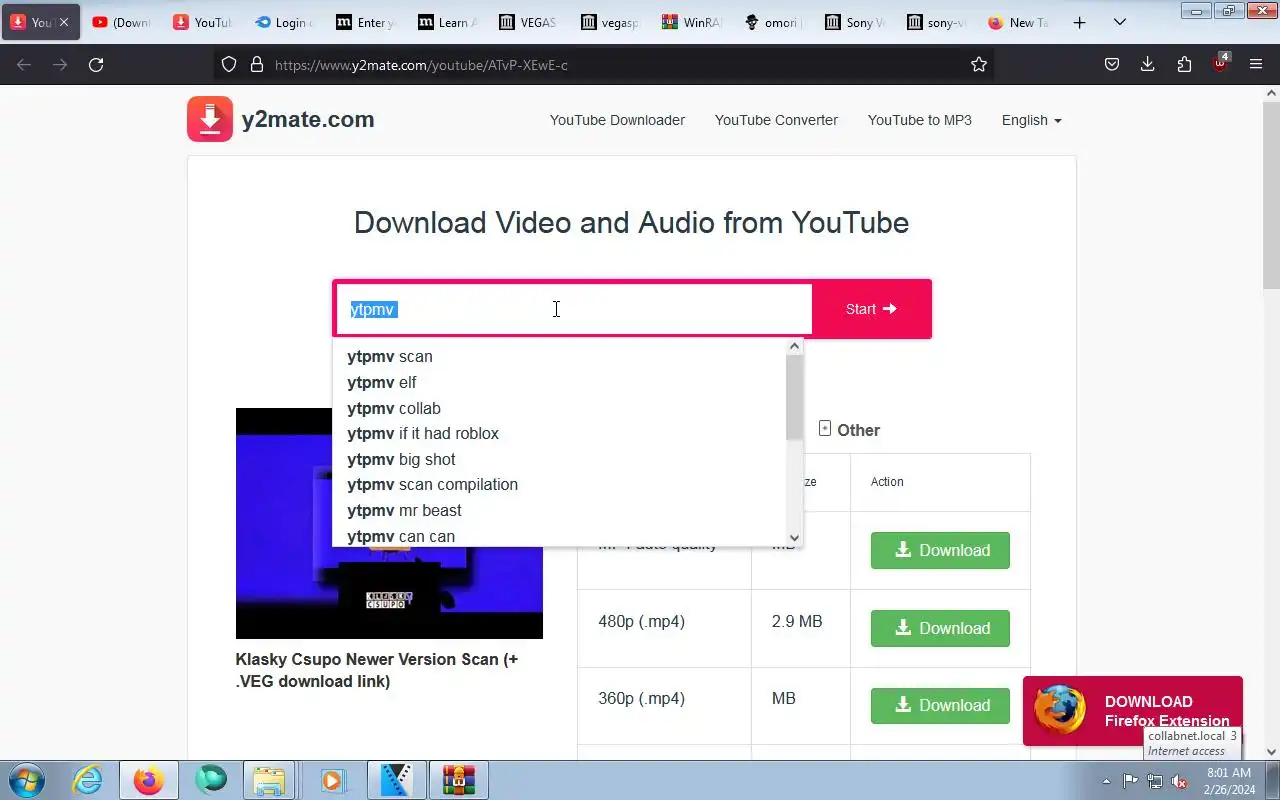Click the suggestion list scroll-up arrow

[x=794, y=347]
